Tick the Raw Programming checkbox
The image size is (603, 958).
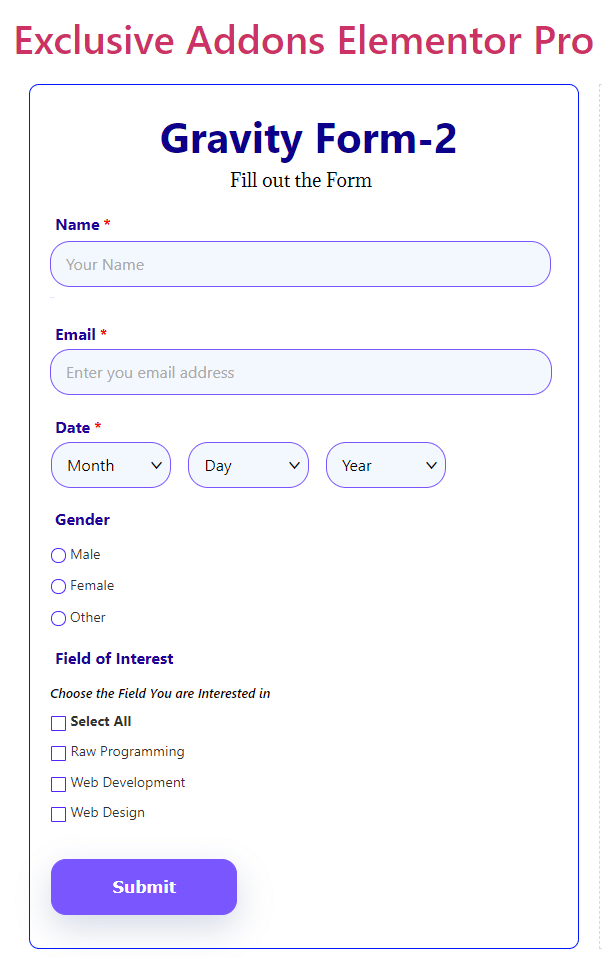pos(59,753)
